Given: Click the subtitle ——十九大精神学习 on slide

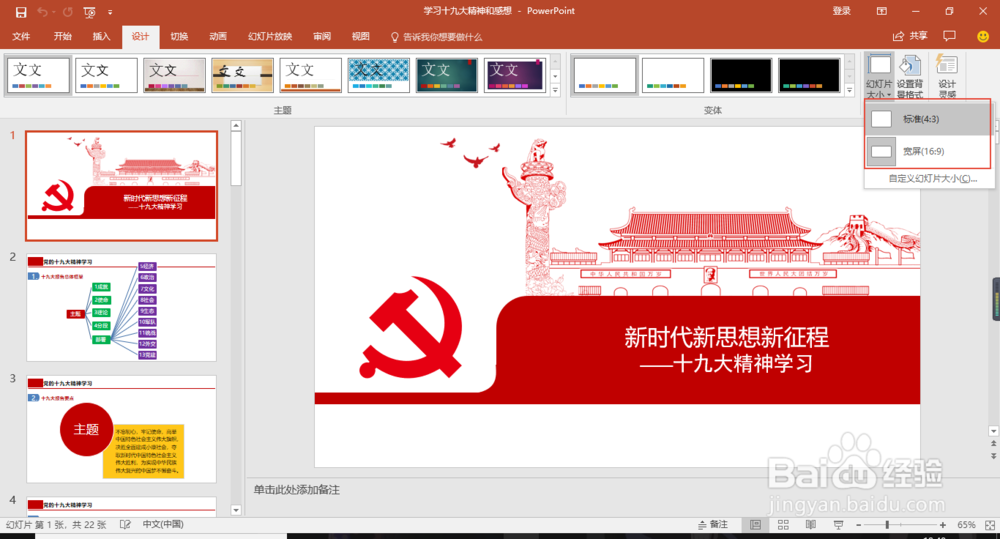Looking at the screenshot, I should point(726,364).
